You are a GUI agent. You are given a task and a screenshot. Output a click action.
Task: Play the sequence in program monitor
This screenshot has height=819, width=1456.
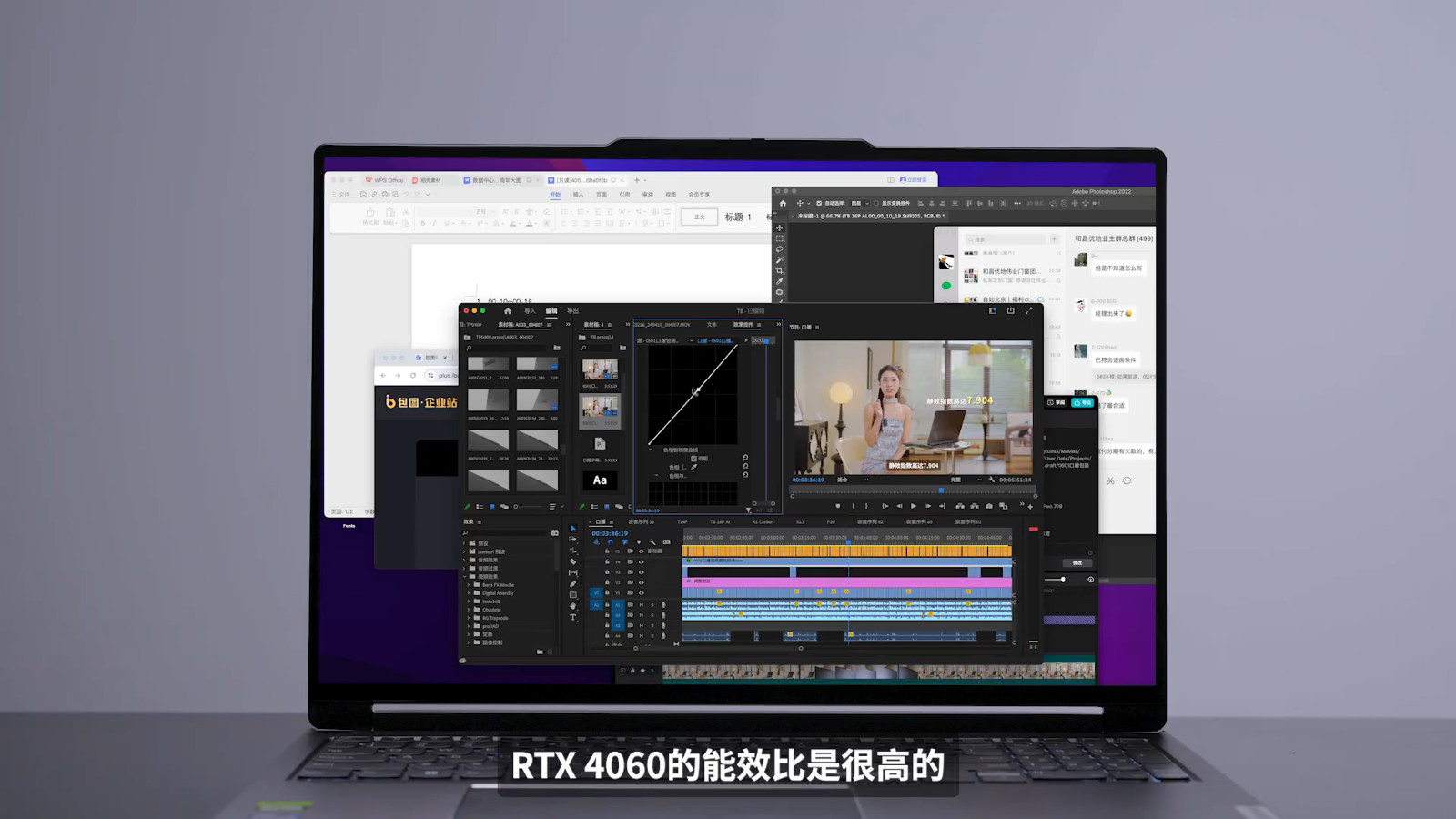[x=914, y=506]
